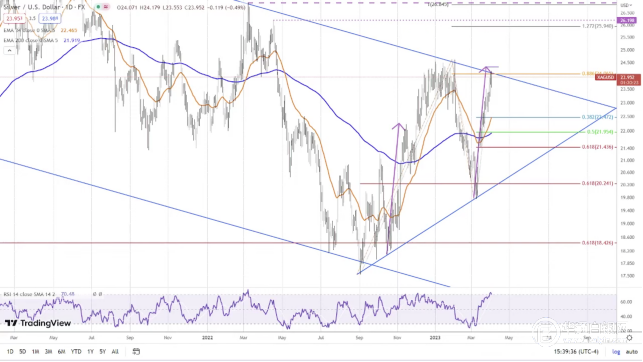Open the go-to-date calendar icon
The width and height of the screenshot is (643, 362).
136,351
